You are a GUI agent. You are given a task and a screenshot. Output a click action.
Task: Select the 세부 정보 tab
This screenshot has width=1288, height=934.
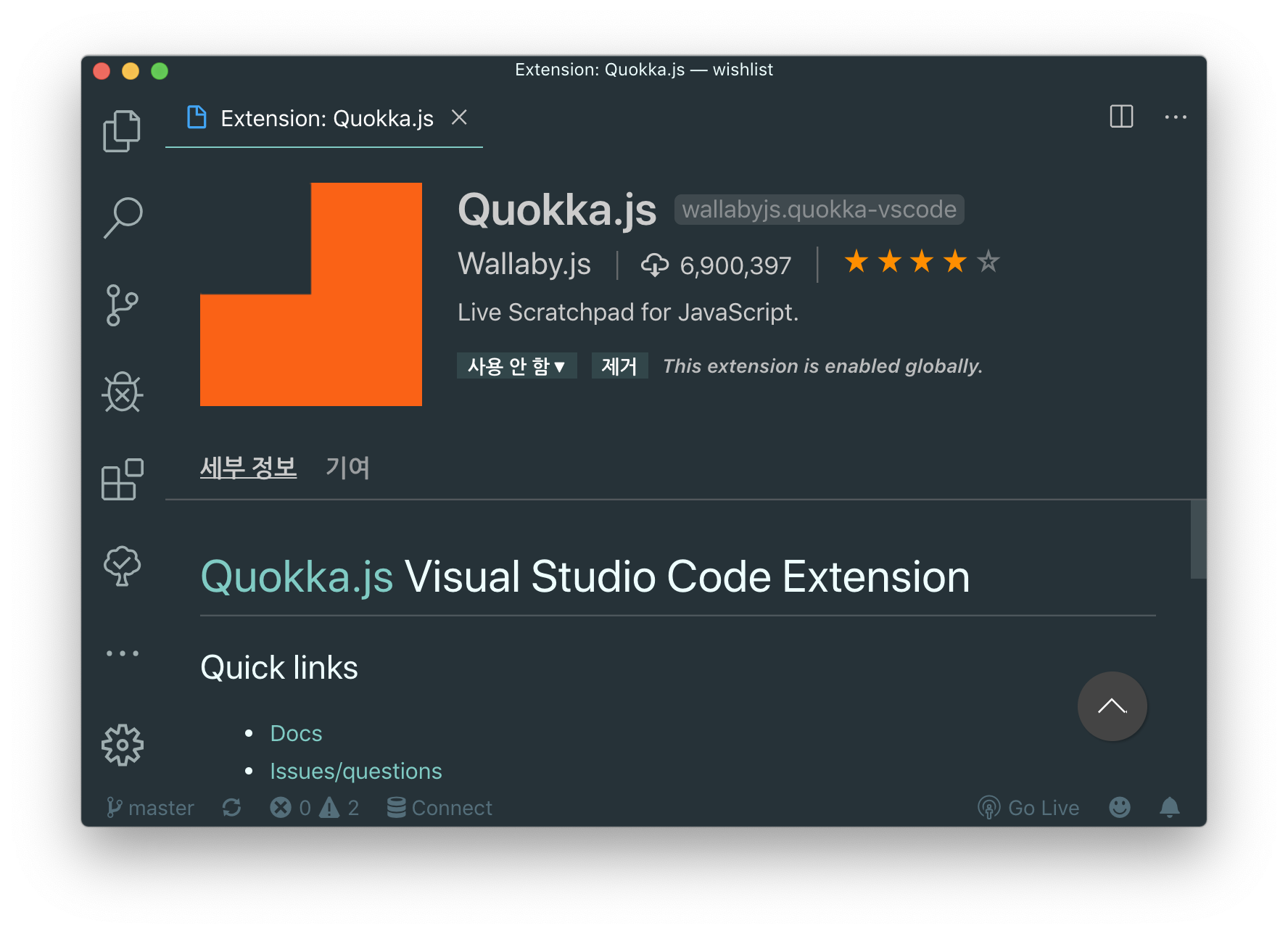coord(248,468)
